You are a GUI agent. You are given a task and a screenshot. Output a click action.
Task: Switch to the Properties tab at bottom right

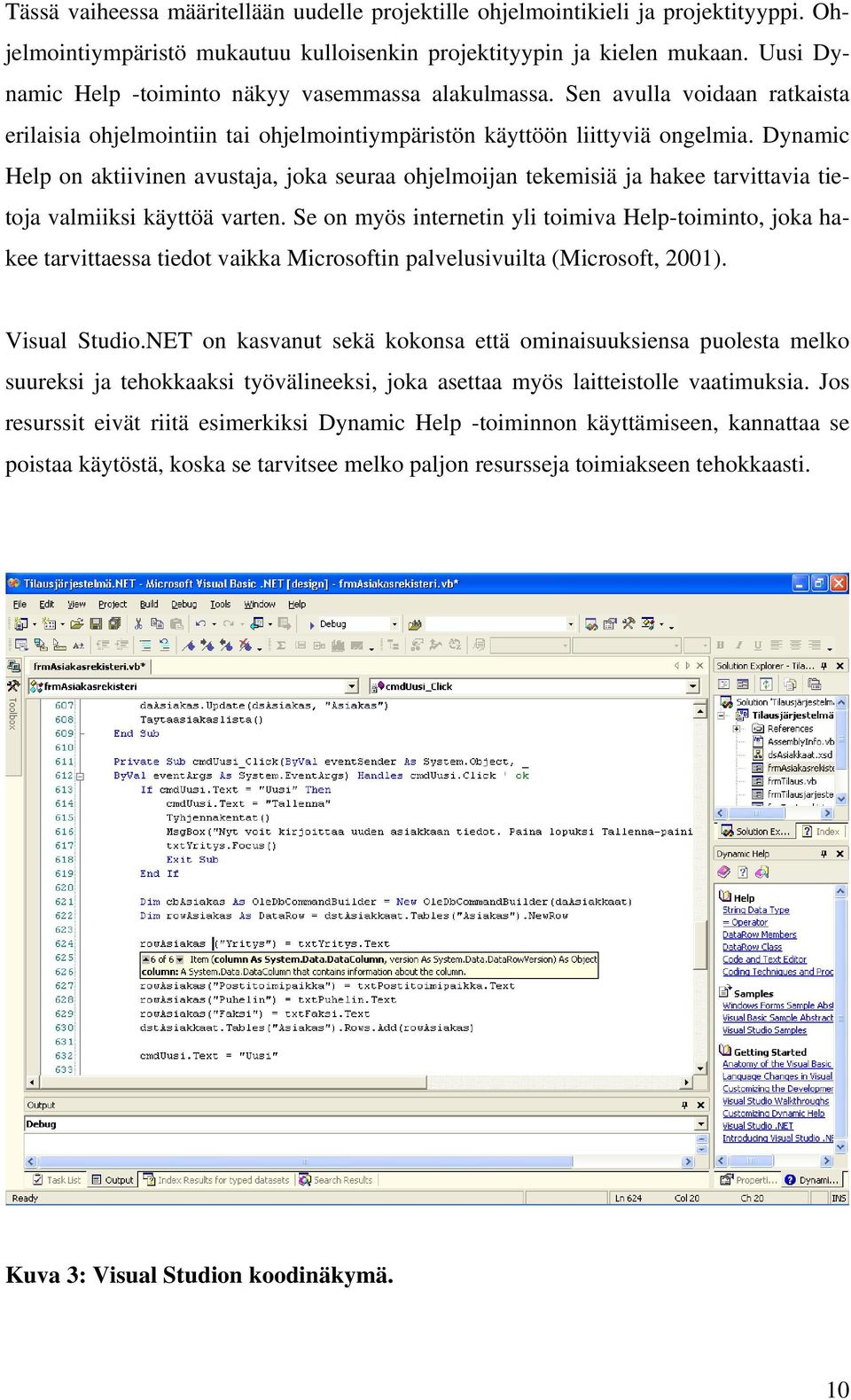point(749,1180)
